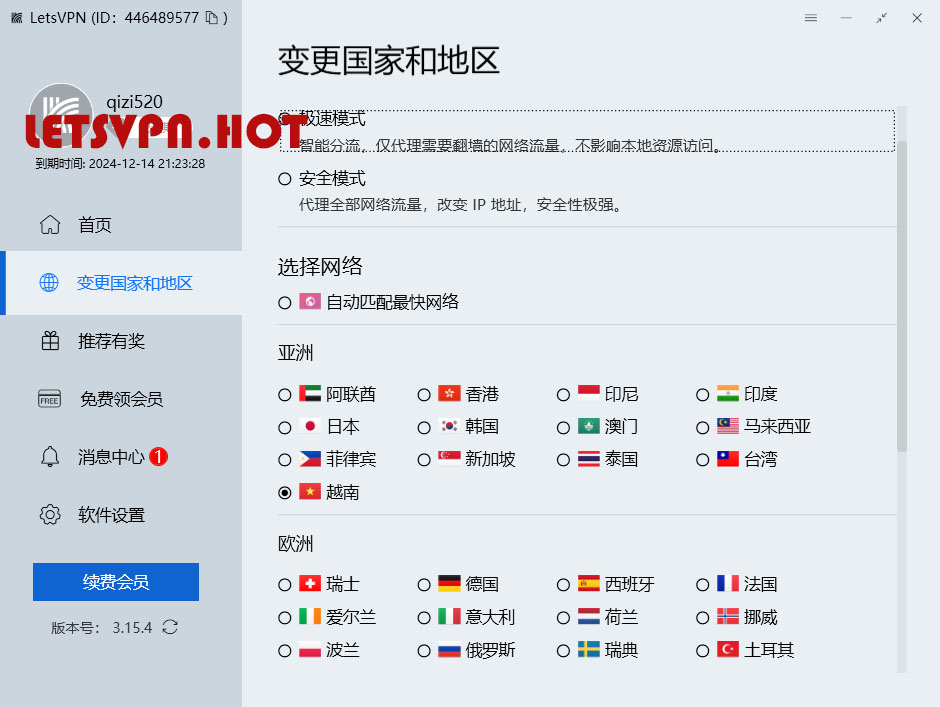
Task: Open the hamburger menu in title bar
Action: click(x=811, y=18)
